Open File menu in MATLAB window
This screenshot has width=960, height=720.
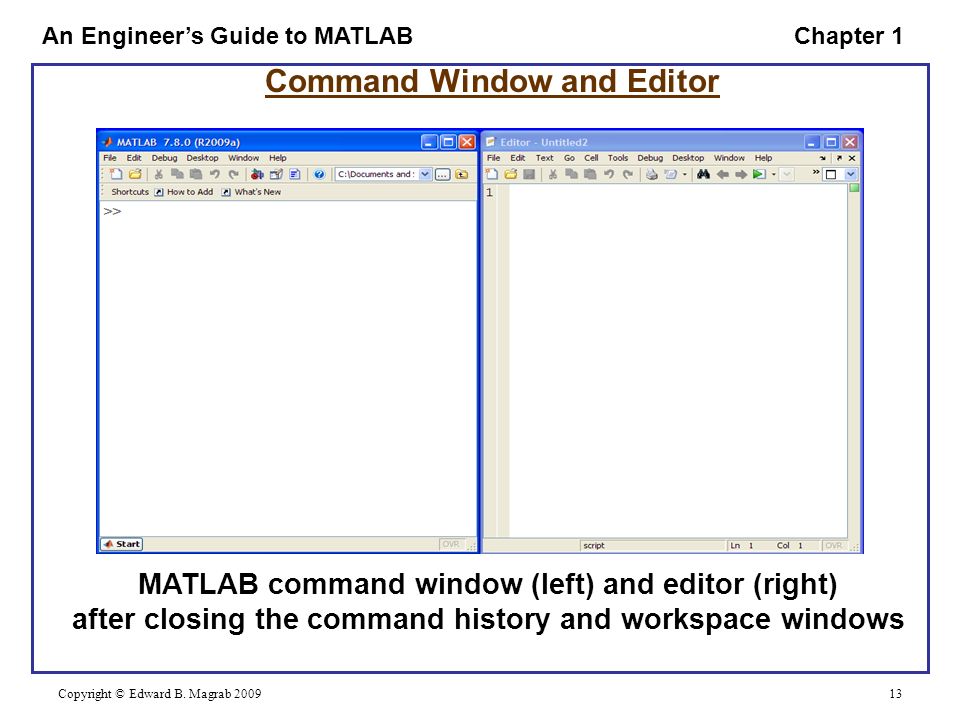click(110, 158)
